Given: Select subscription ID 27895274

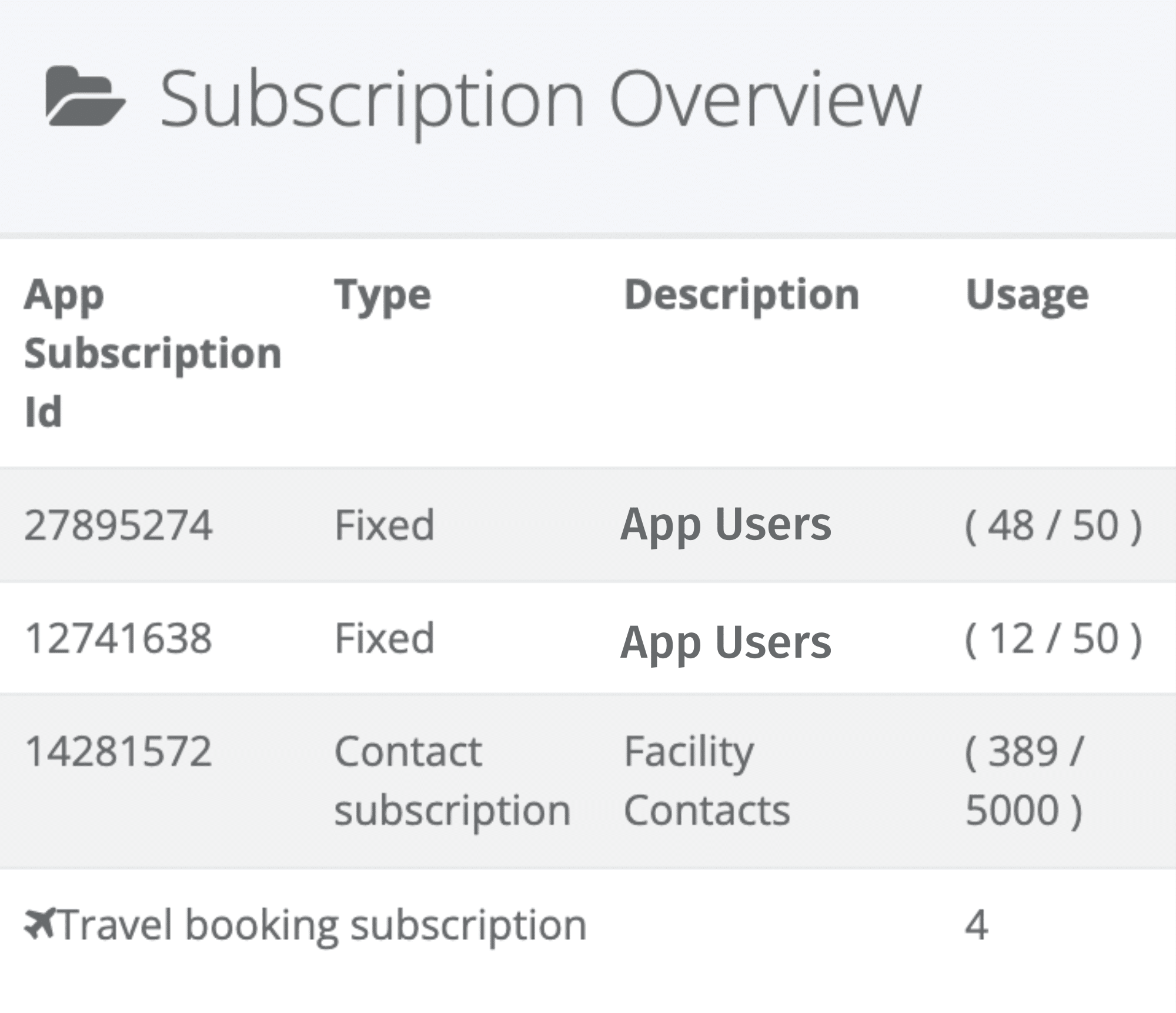Looking at the screenshot, I should coord(118,525).
